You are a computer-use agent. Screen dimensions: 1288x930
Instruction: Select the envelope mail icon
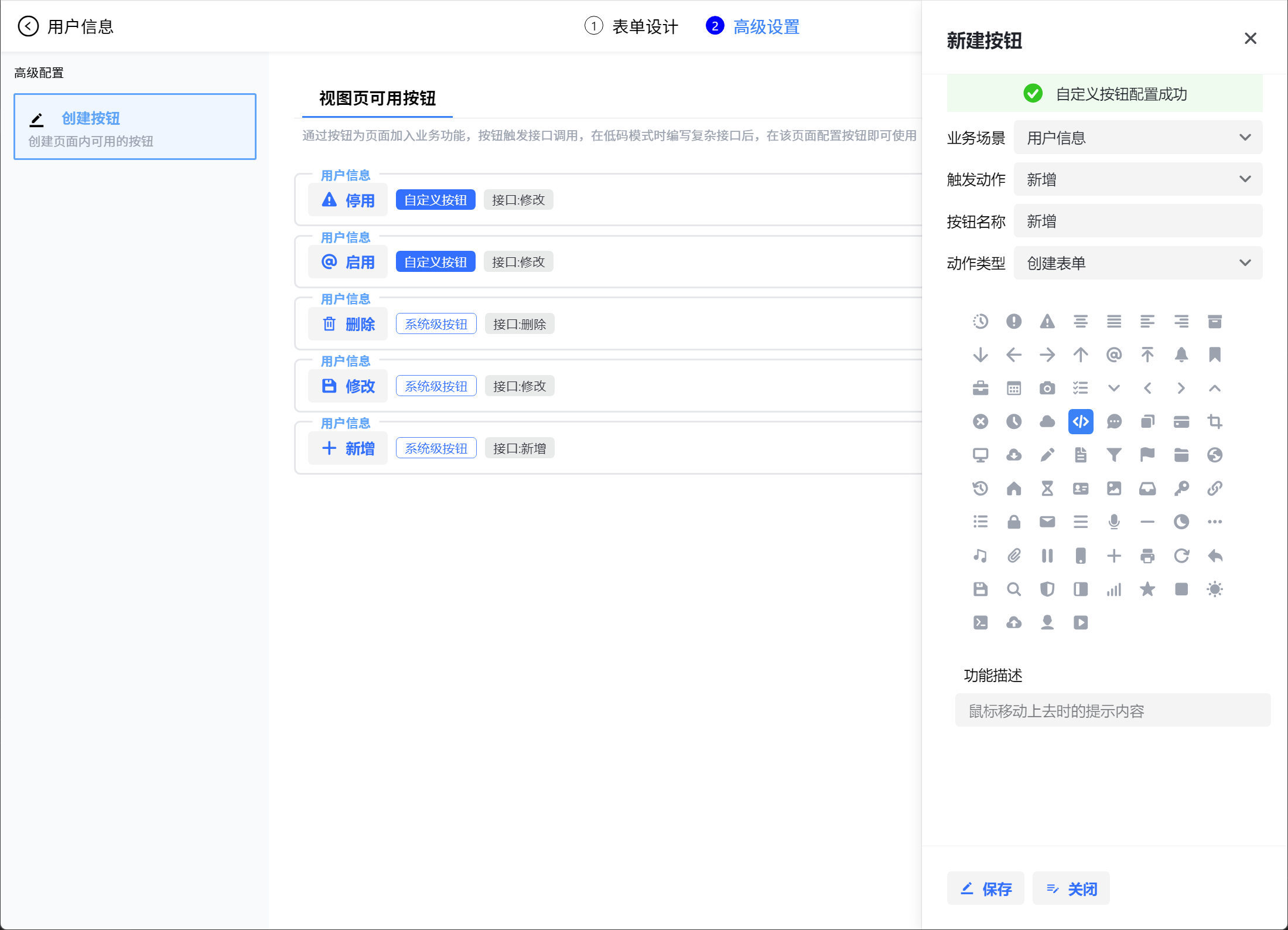coord(1047,522)
